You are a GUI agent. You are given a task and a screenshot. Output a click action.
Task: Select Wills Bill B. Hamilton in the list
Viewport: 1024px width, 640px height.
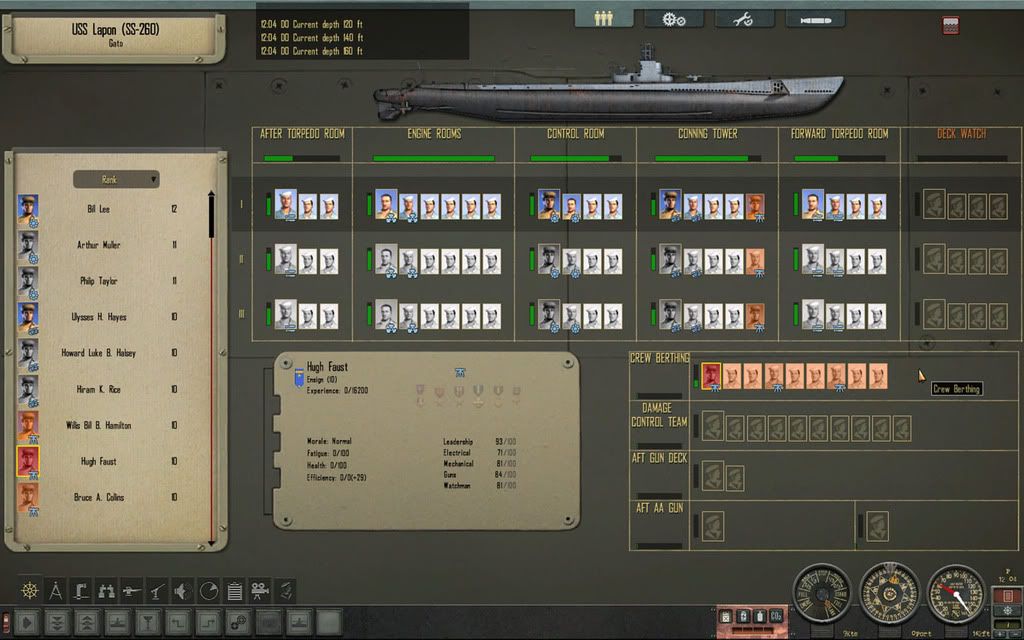click(99, 426)
